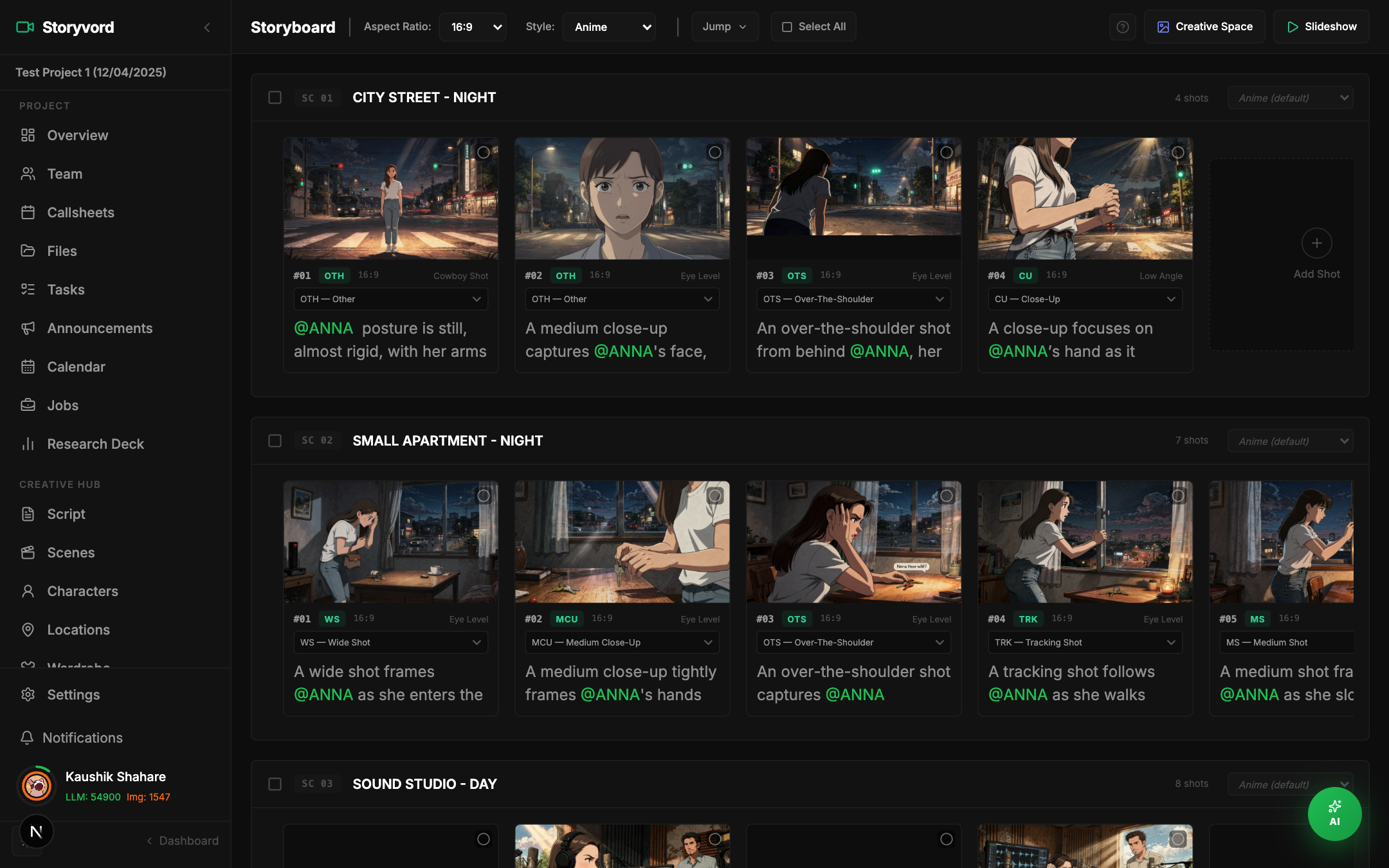The image size is (1389, 868).
Task: Select City Street shot #01 circle toggle
Action: pyautogui.click(x=484, y=152)
